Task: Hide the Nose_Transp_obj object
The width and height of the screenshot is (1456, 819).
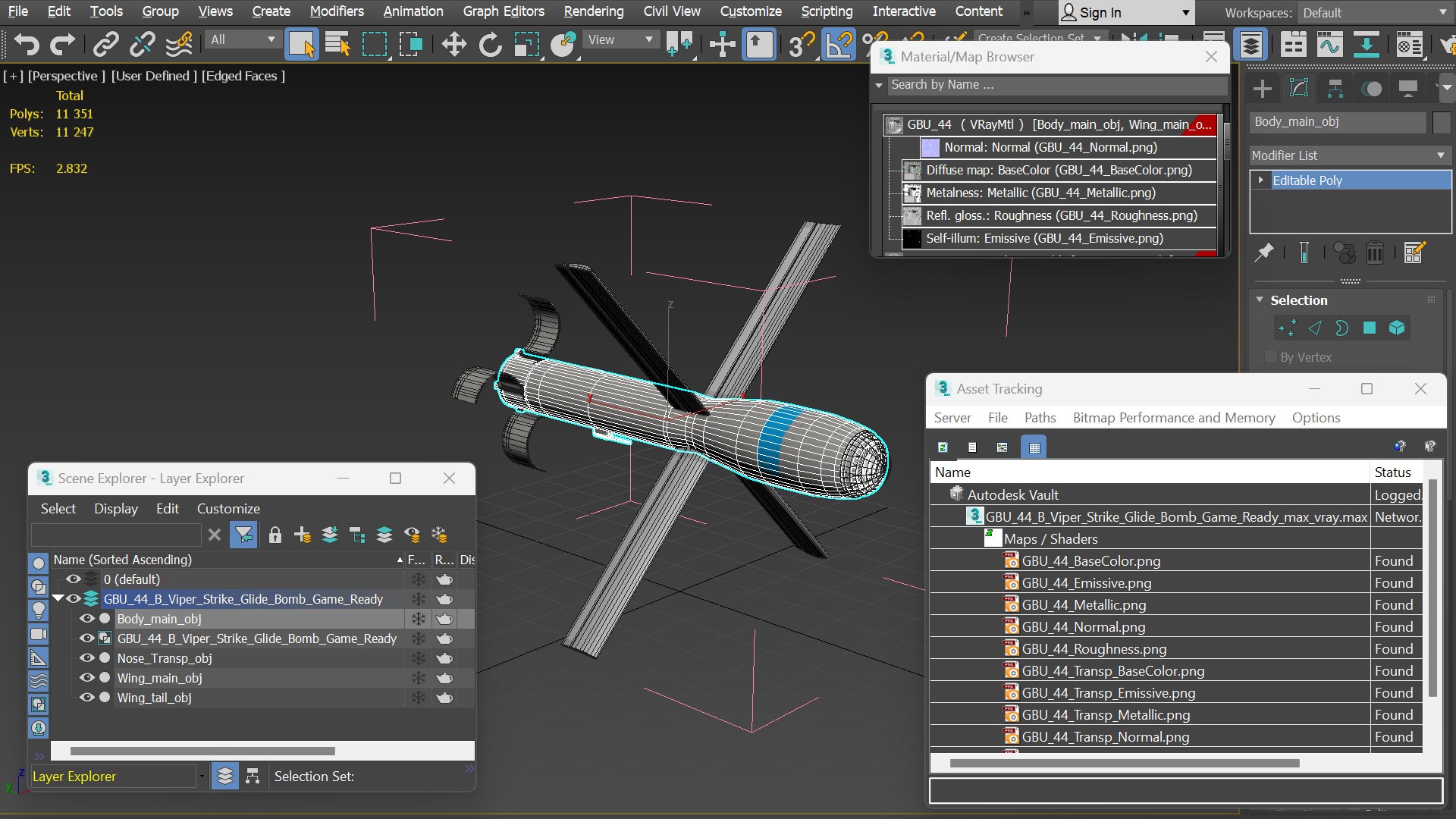Action: (87, 658)
